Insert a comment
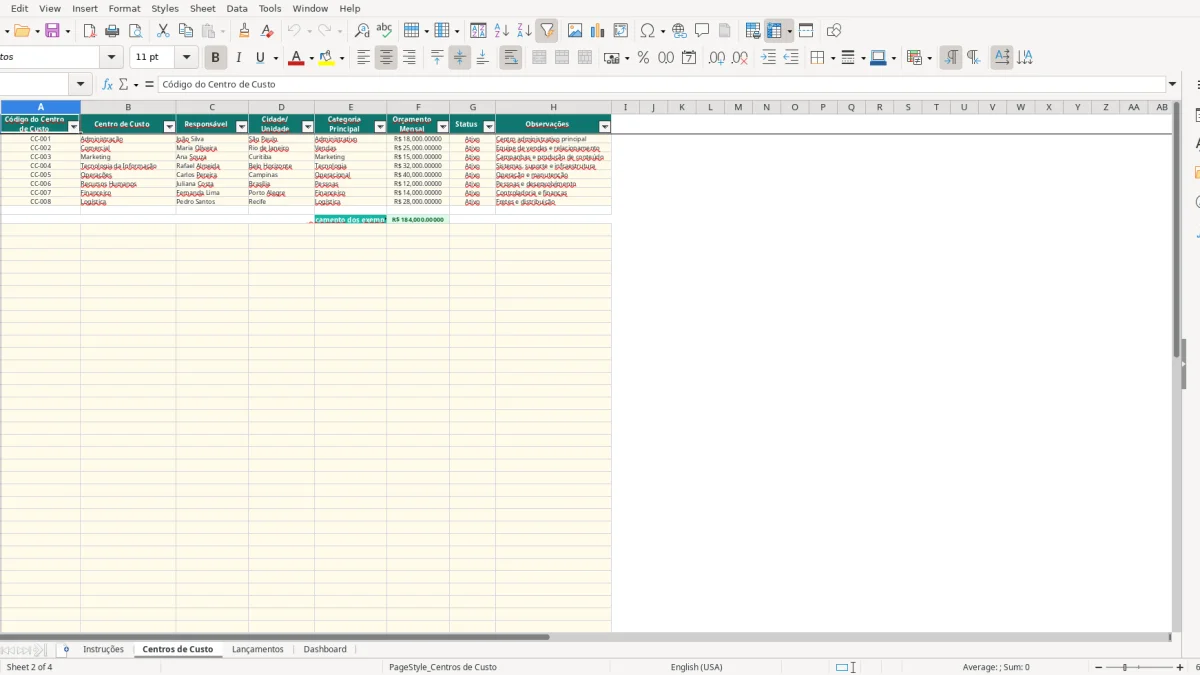This screenshot has height=675, width=1200. (x=702, y=31)
